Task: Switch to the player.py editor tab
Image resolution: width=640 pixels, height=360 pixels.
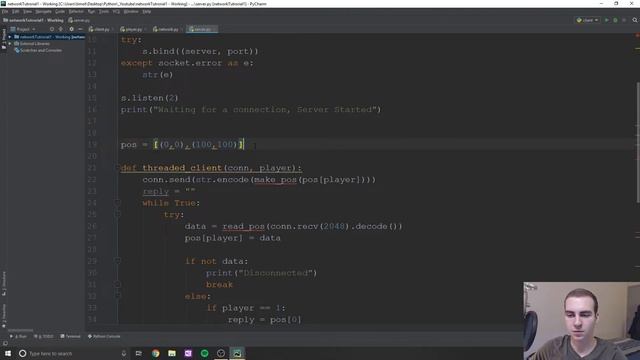Action: point(132,29)
